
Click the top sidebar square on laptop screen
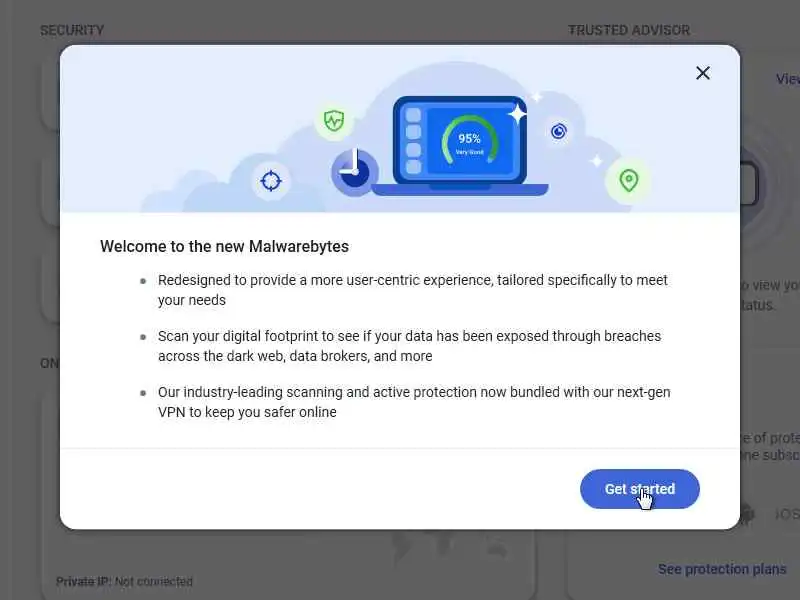coord(413,115)
